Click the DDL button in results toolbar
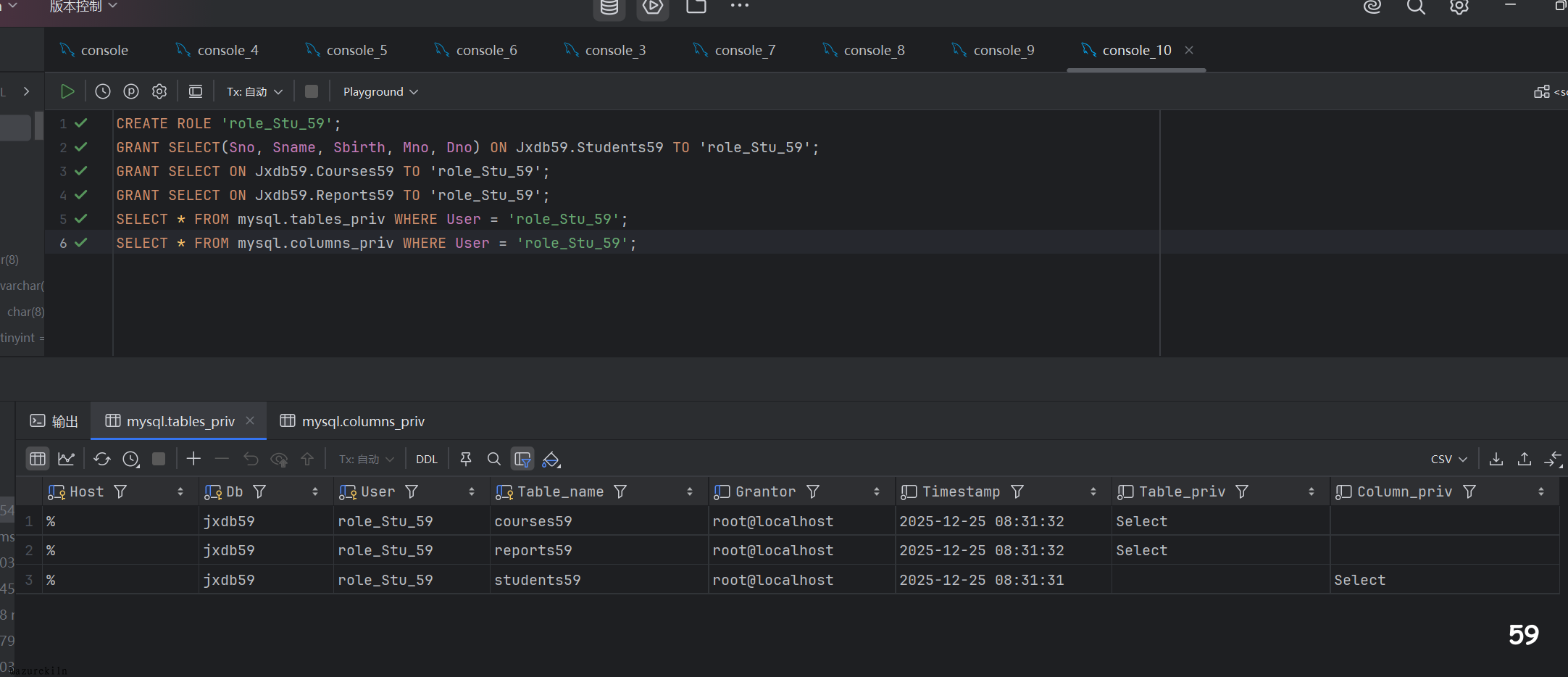 point(427,459)
